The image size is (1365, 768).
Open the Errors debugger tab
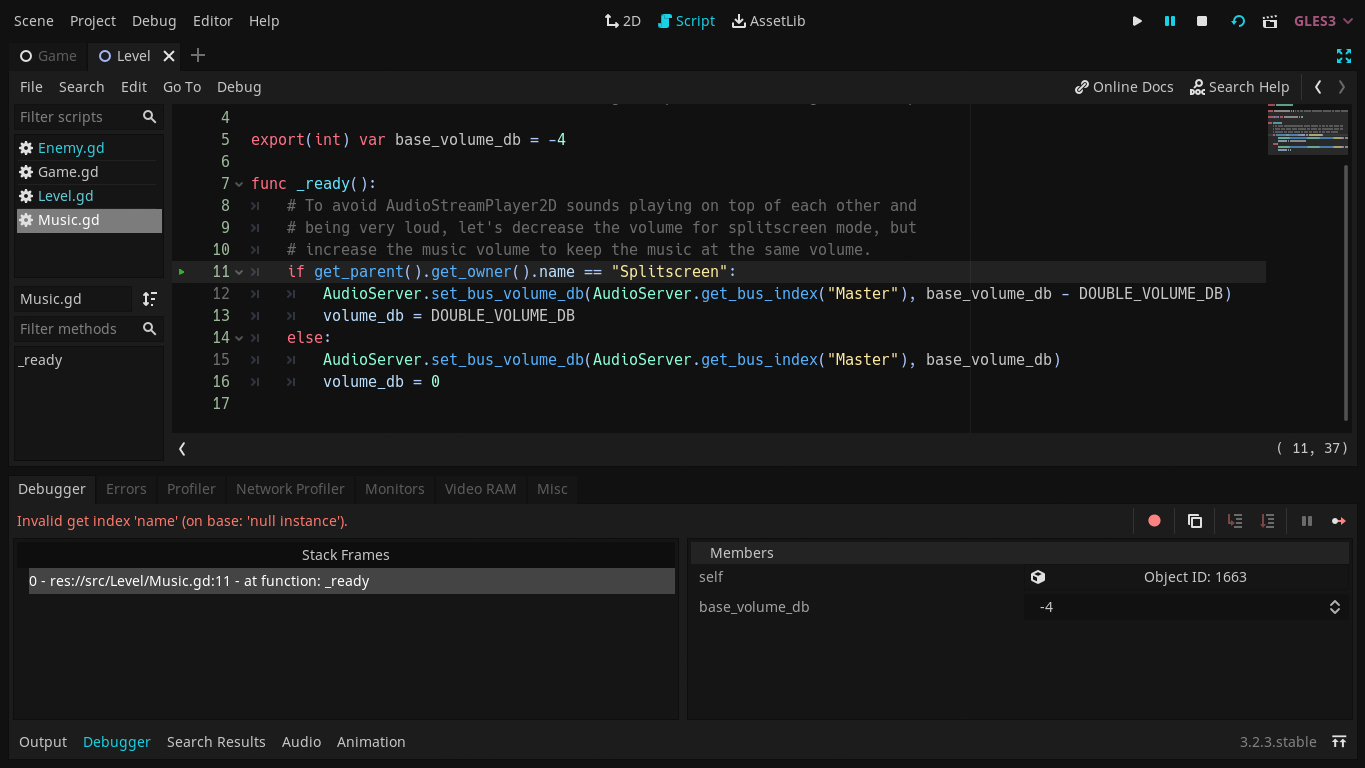[x=126, y=489]
